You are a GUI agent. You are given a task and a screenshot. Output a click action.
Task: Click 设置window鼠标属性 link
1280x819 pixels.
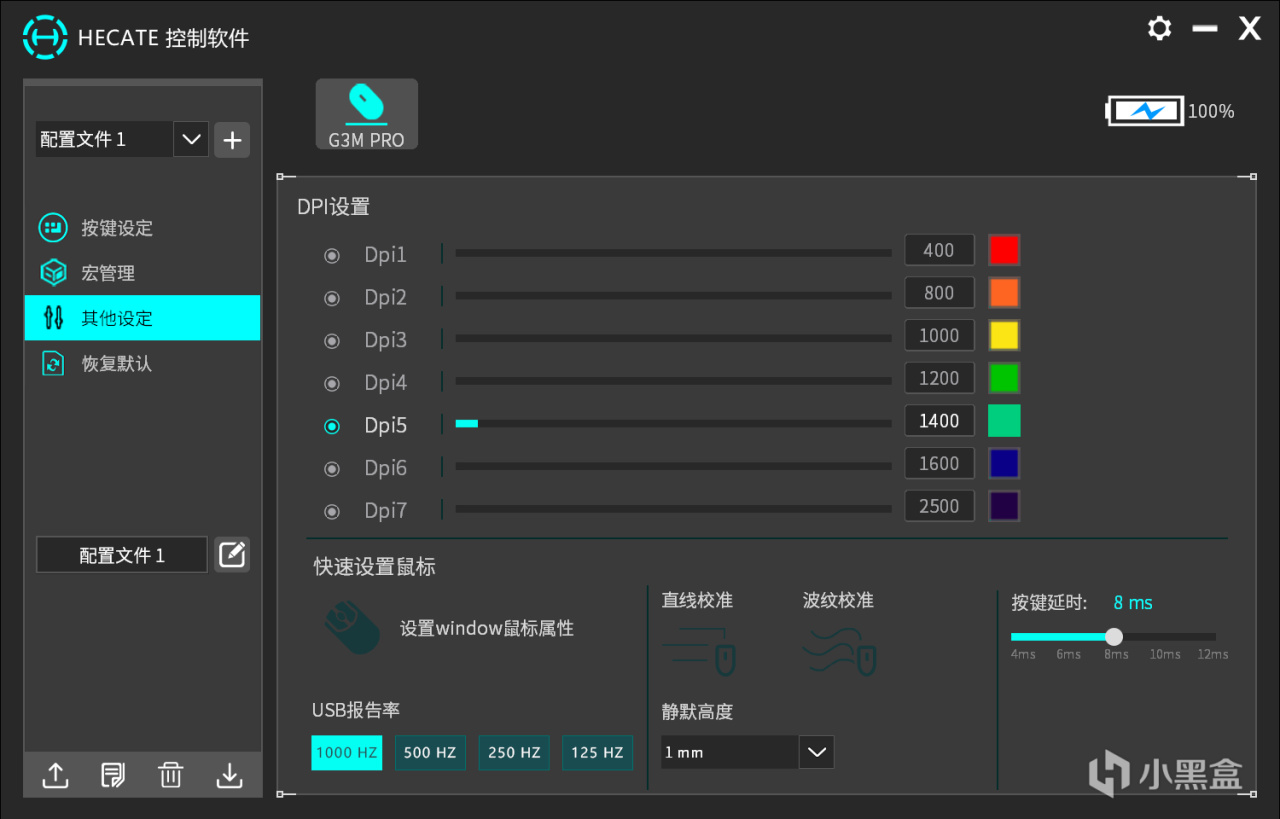[x=487, y=628]
